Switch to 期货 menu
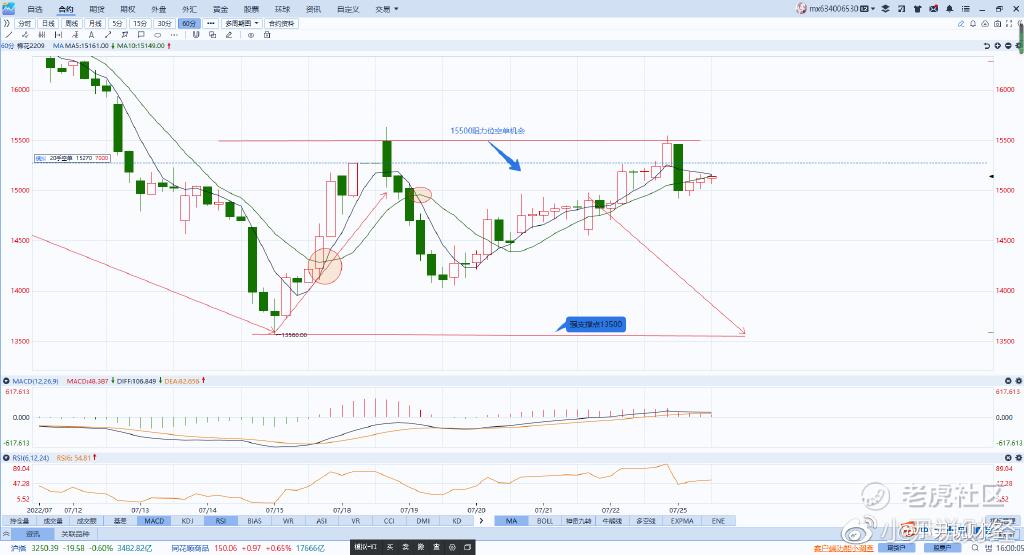The width and height of the screenshot is (1024, 555). point(97,9)
